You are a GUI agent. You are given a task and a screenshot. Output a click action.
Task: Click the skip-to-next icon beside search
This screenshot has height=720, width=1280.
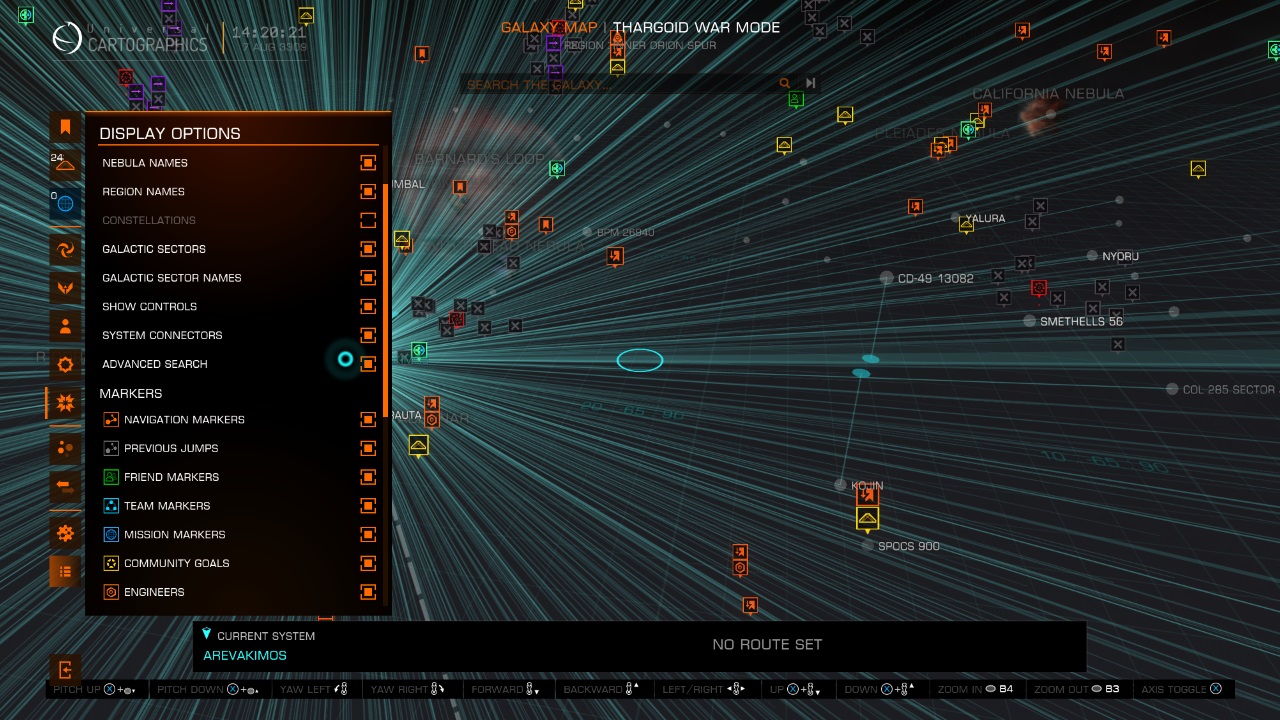click(810, 84)
